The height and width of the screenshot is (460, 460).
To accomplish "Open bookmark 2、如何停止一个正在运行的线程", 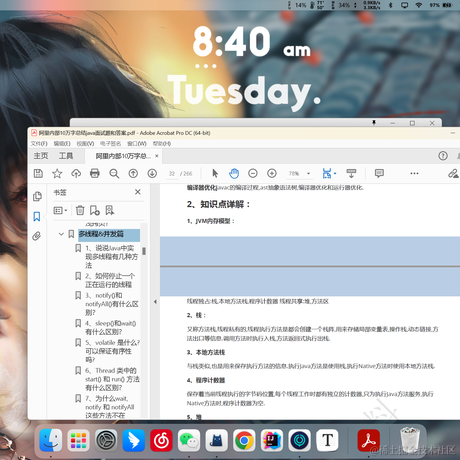I will coord(110,280).
